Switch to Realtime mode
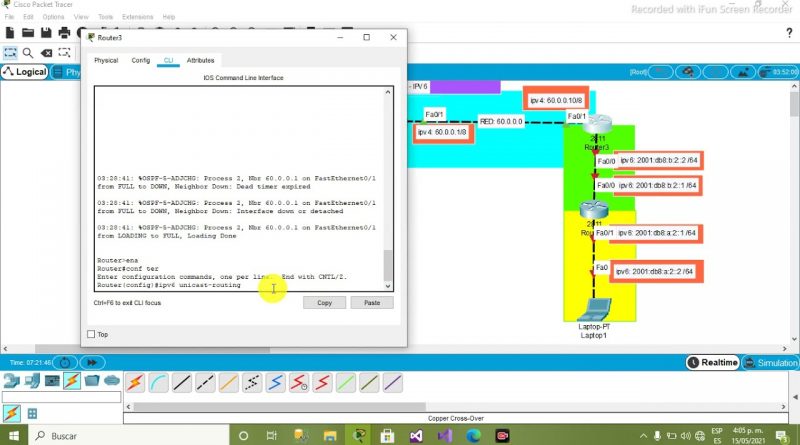 713,363
